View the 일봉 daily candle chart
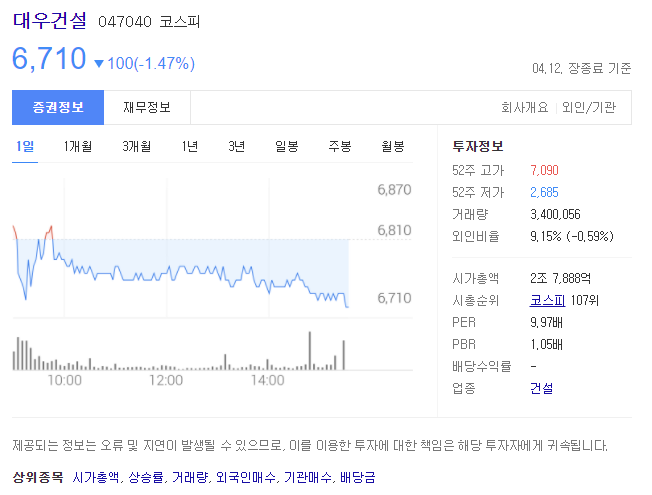Screen dimensions: 652x495 pyautogui.click(x=286, y=146)
